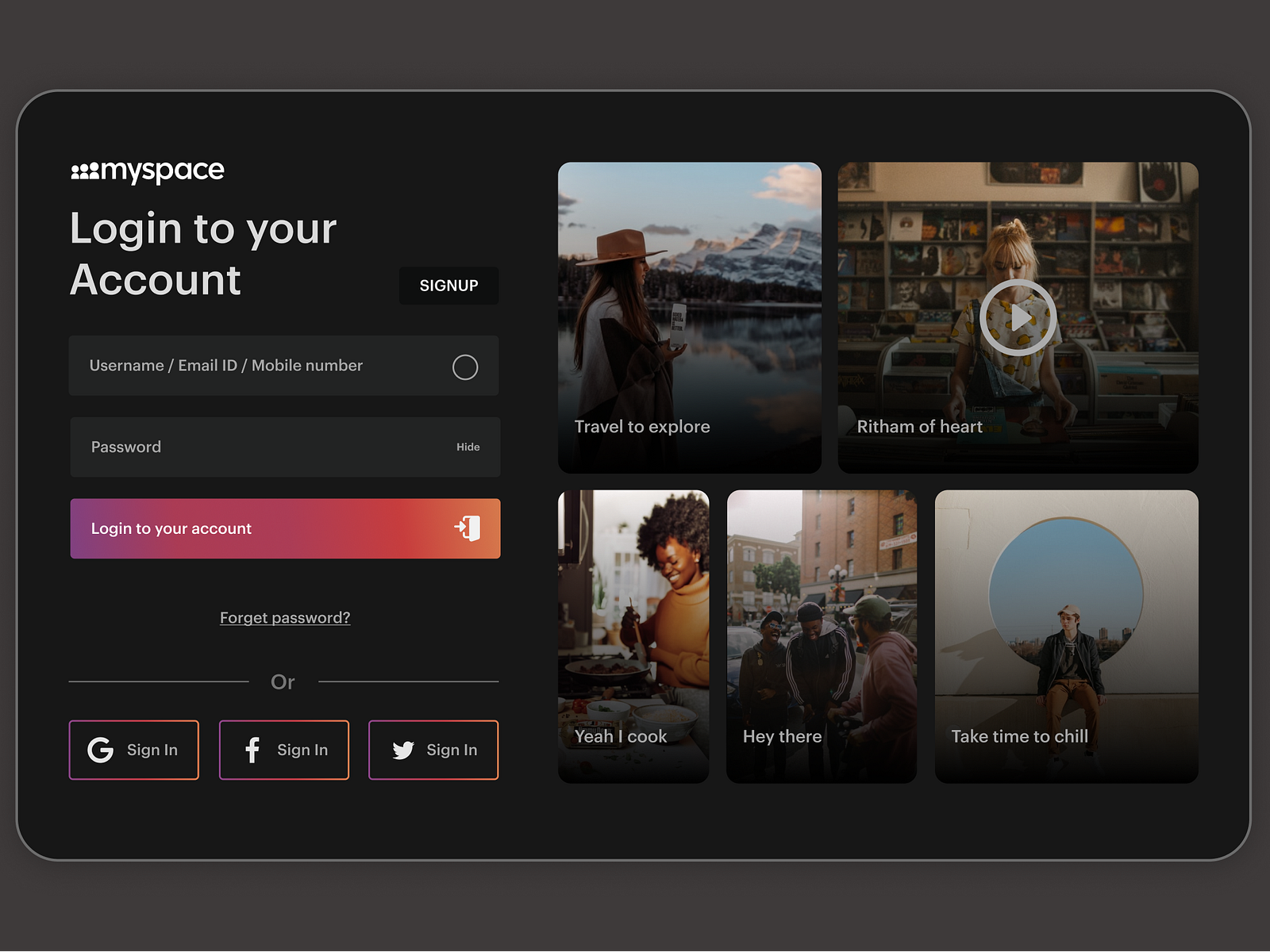Select the radio button next to username input
This screenshot has width=1270, height=952.
(x=467, y=367)
